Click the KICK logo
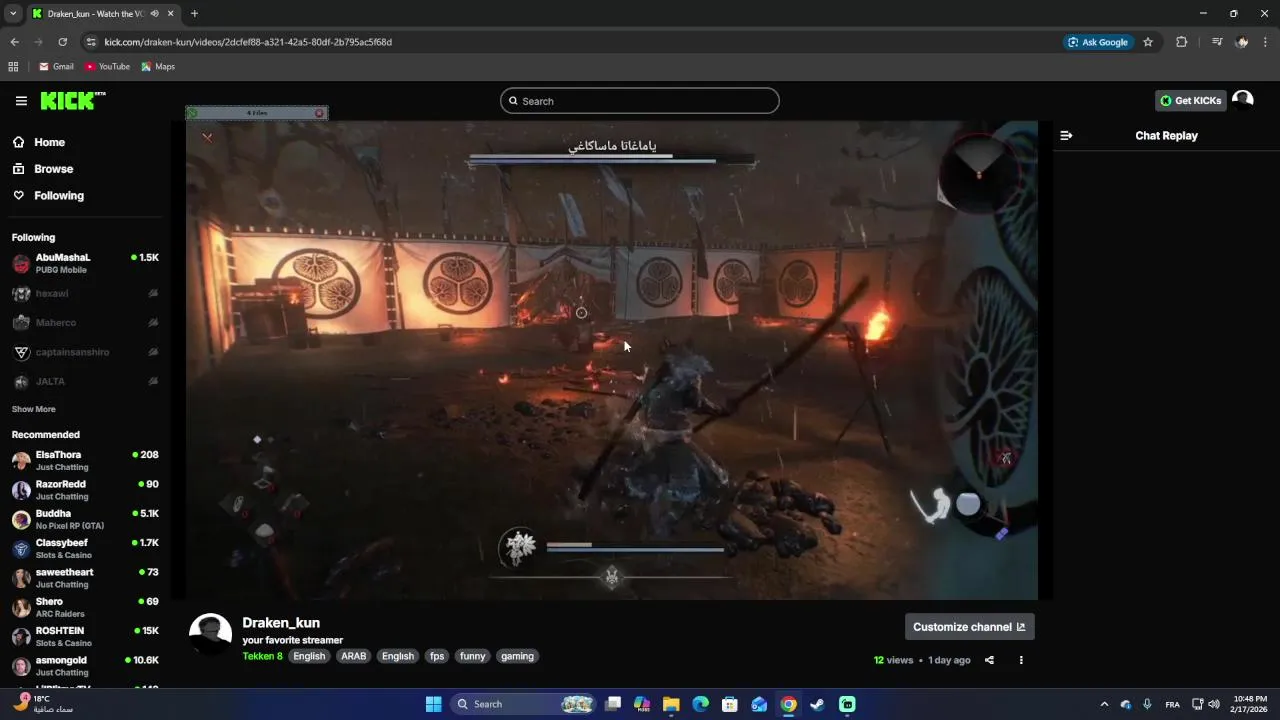Screen dimensions: 1280x720 click(72, 100)
